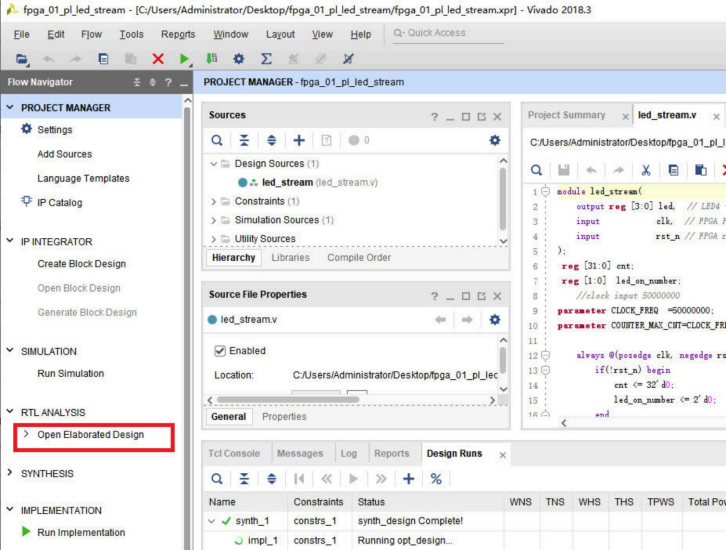Click the red Cancel run toolbar icon
This screenshot has width=726, height=550.
[157, 60]
